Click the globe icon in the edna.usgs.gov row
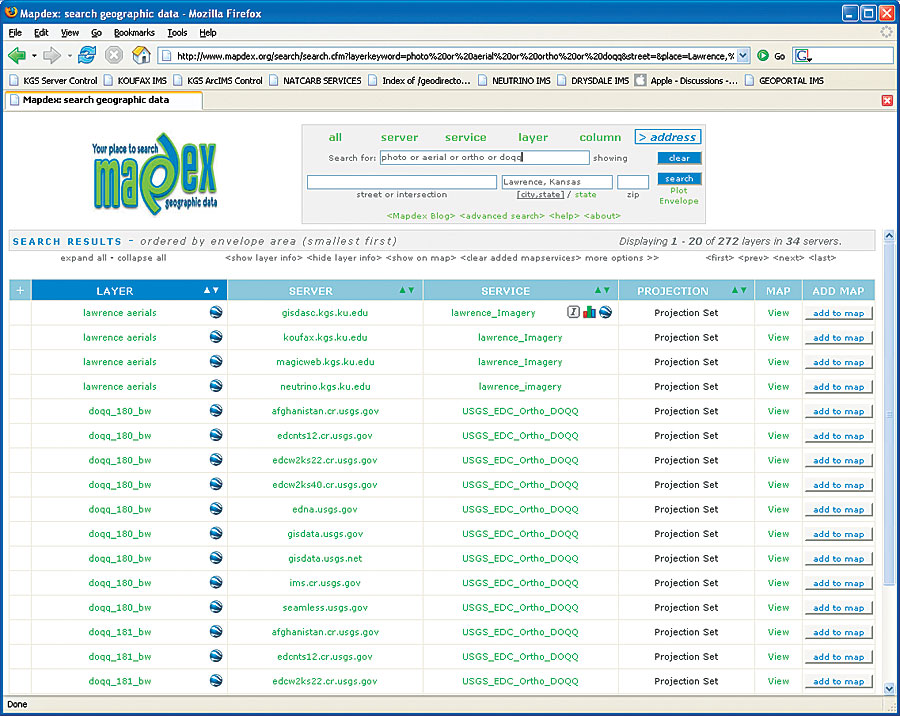900x716 pixels. coord(216,509)
